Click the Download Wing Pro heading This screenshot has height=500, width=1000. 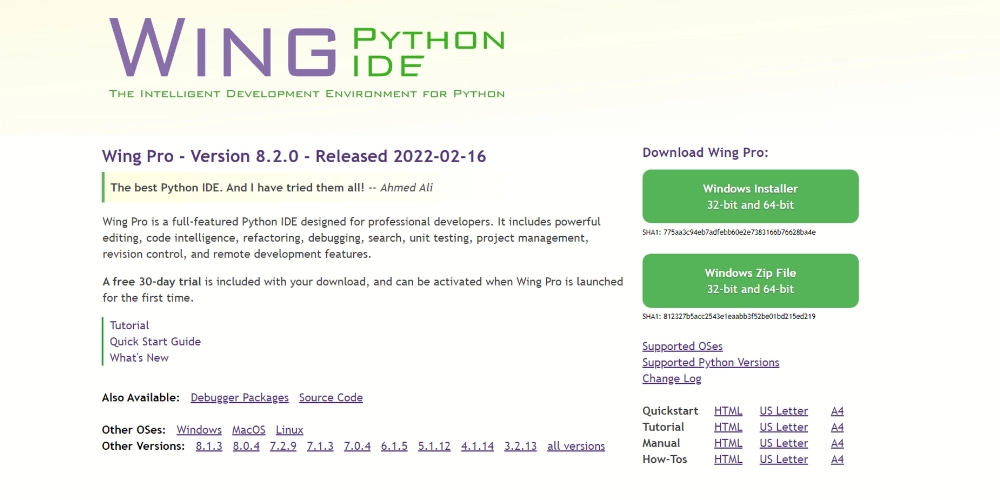(705, 153)
